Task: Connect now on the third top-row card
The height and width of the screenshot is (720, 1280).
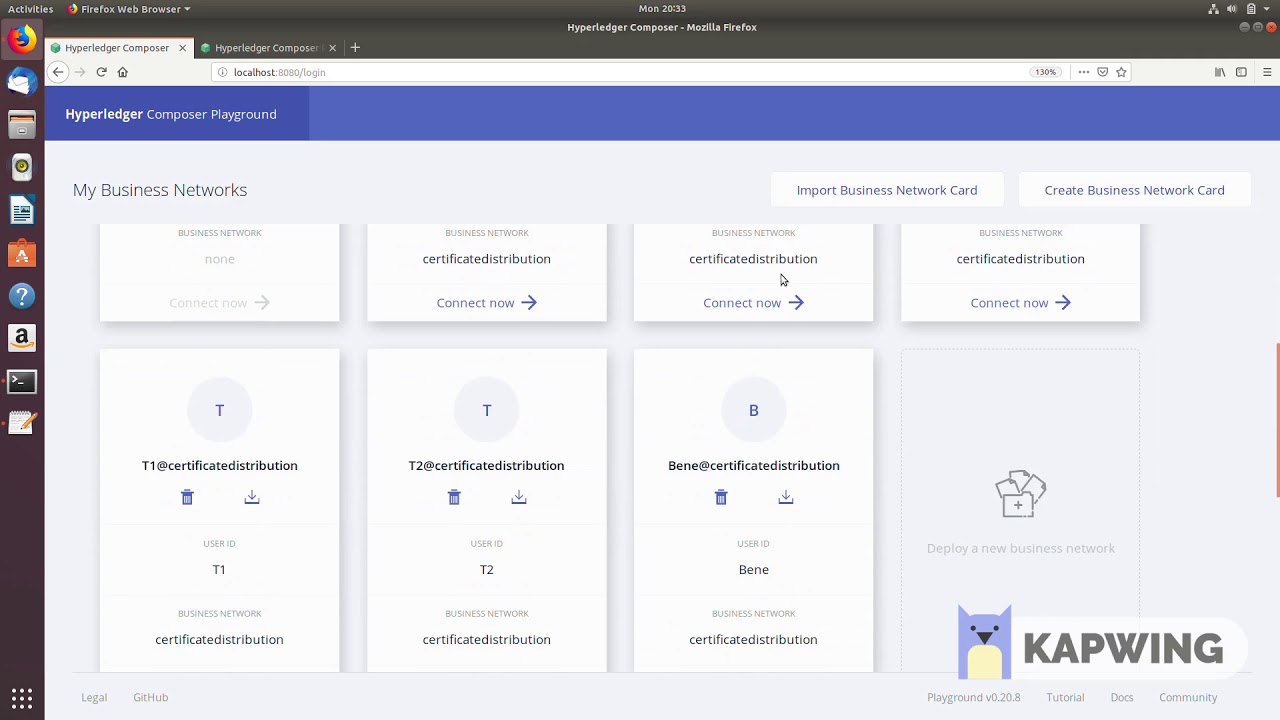Action: (754, 302)
